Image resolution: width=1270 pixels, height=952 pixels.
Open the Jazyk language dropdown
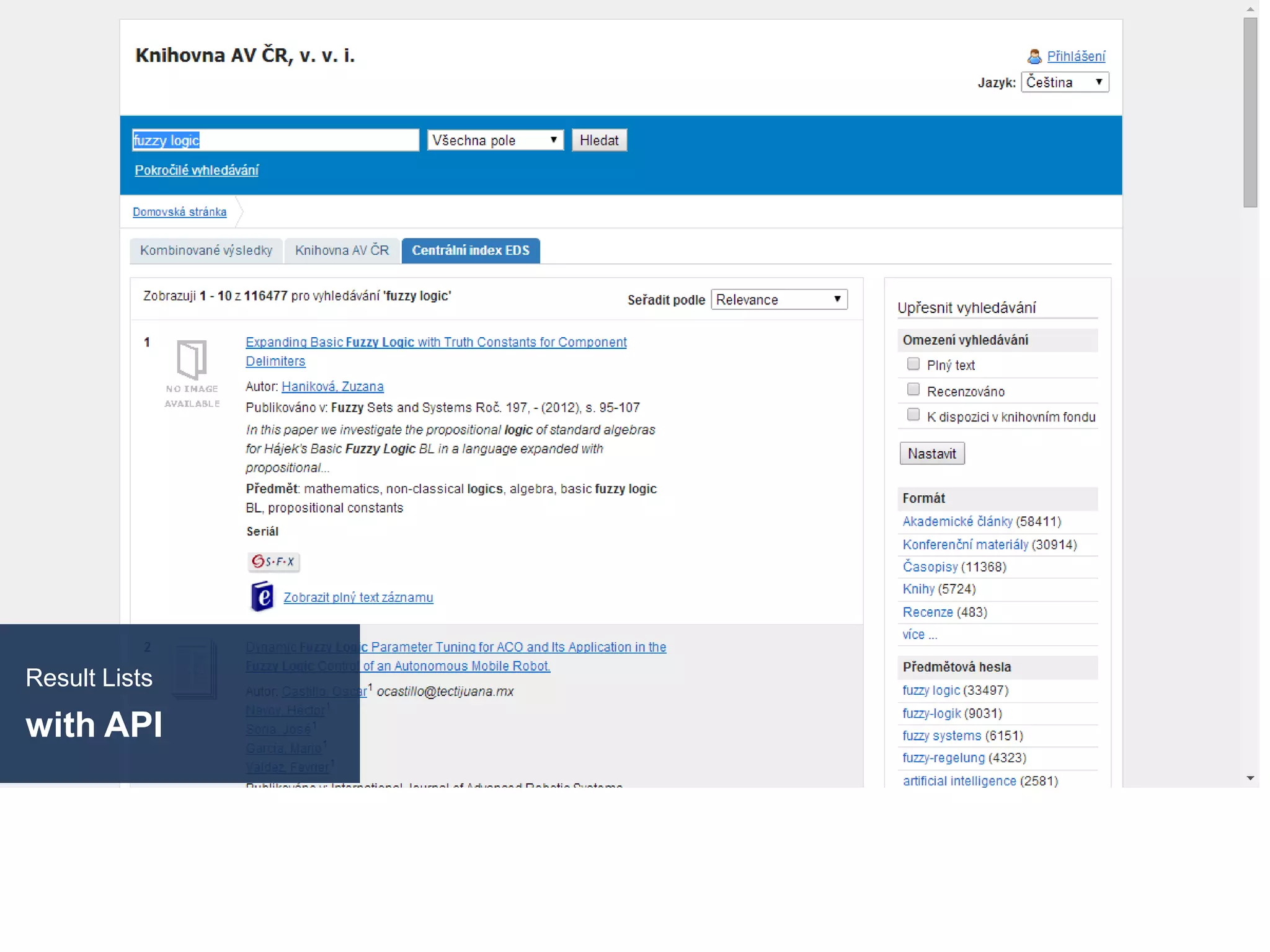click(x=1065, y=82)
